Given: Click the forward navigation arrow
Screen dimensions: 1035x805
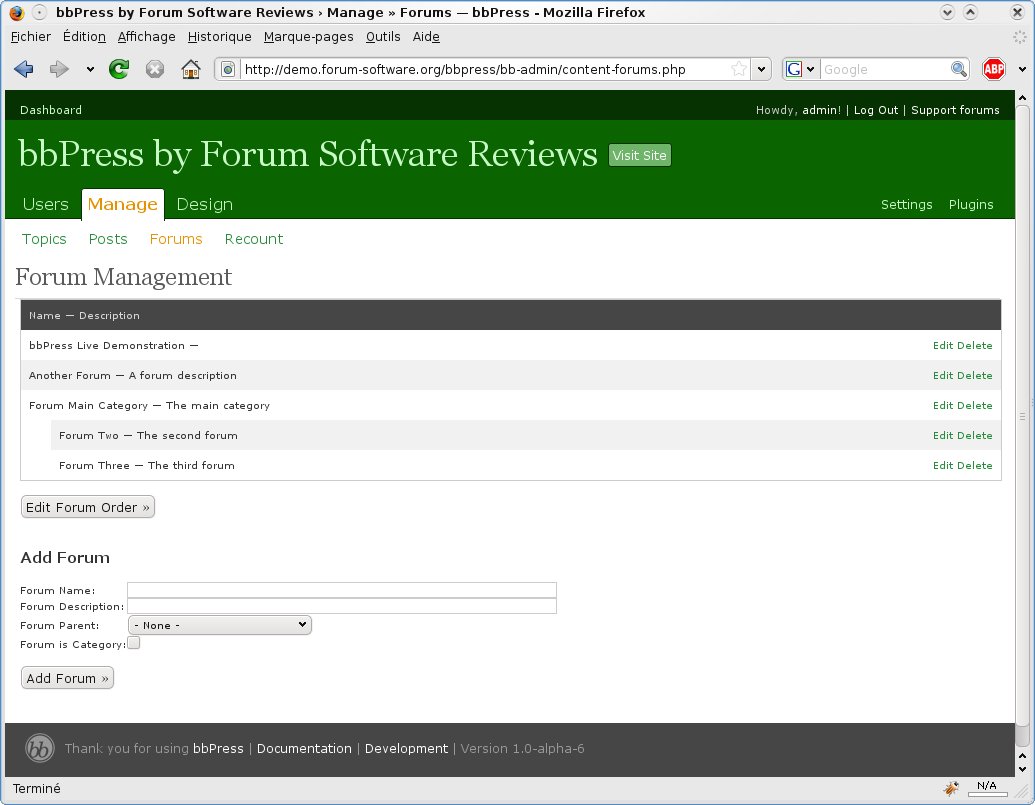Looking at the screenshot, I should click(x=59, y=69).
